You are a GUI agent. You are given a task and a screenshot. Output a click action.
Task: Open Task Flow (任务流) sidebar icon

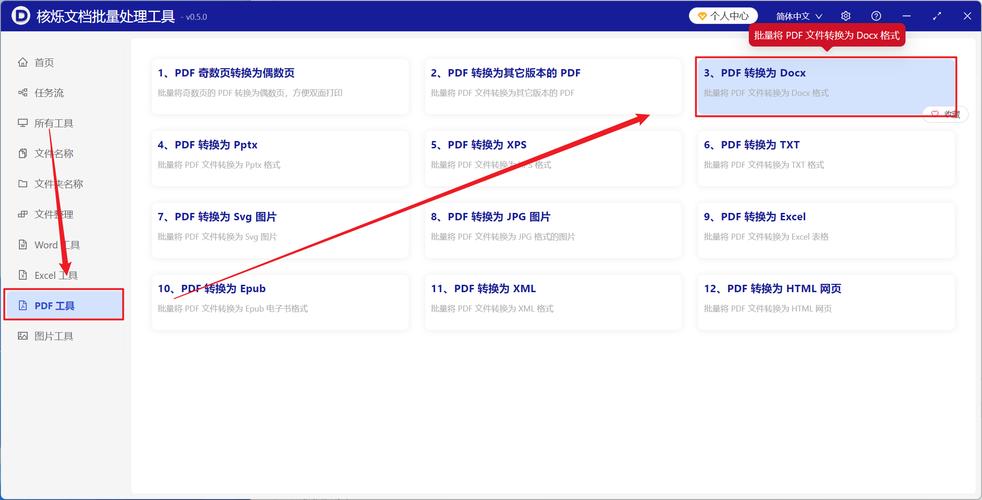pos(23,93)
